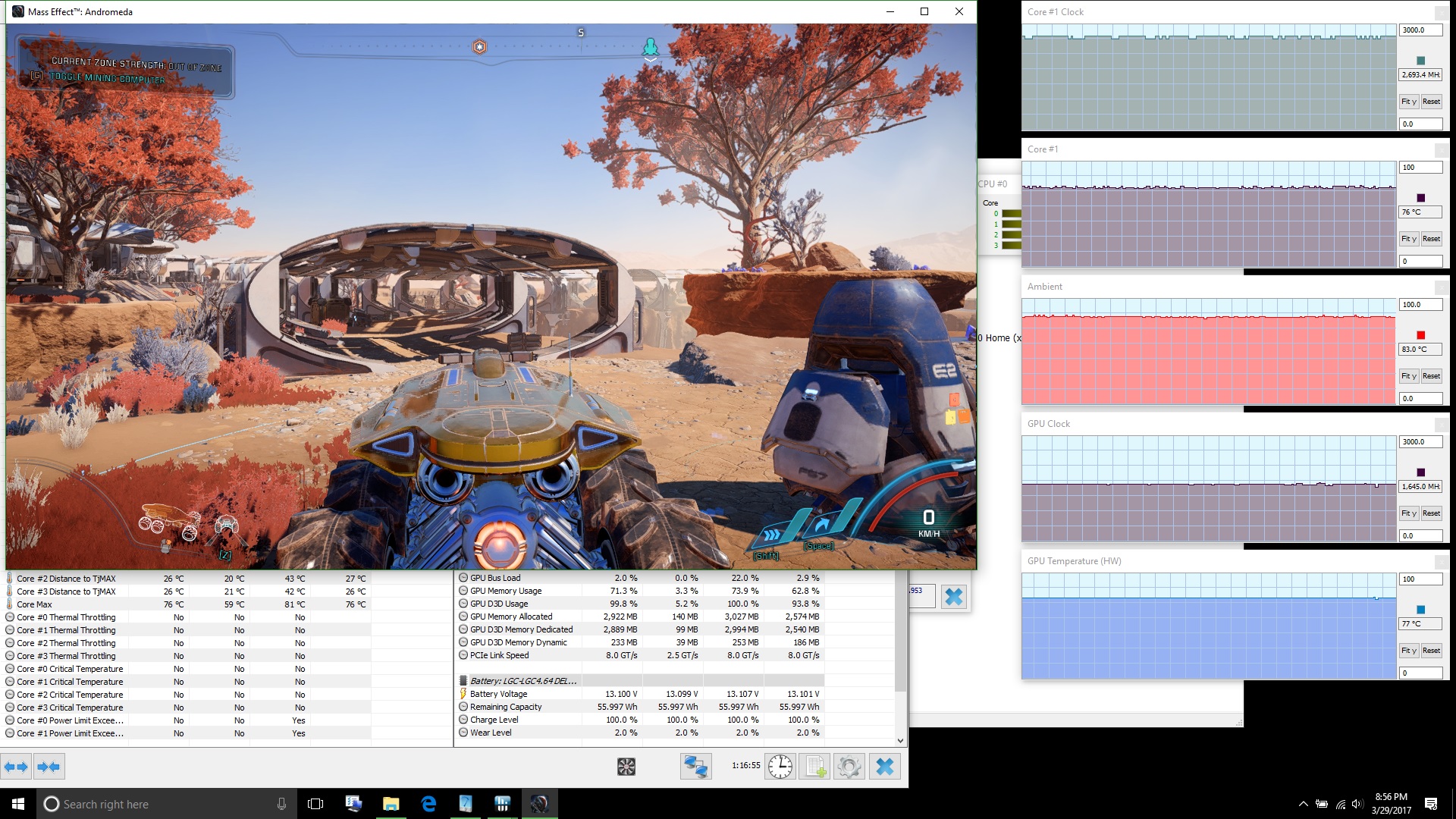Click GPU Memory Allocated row label
Viewport: 1456px width, 819px height.
511,617
